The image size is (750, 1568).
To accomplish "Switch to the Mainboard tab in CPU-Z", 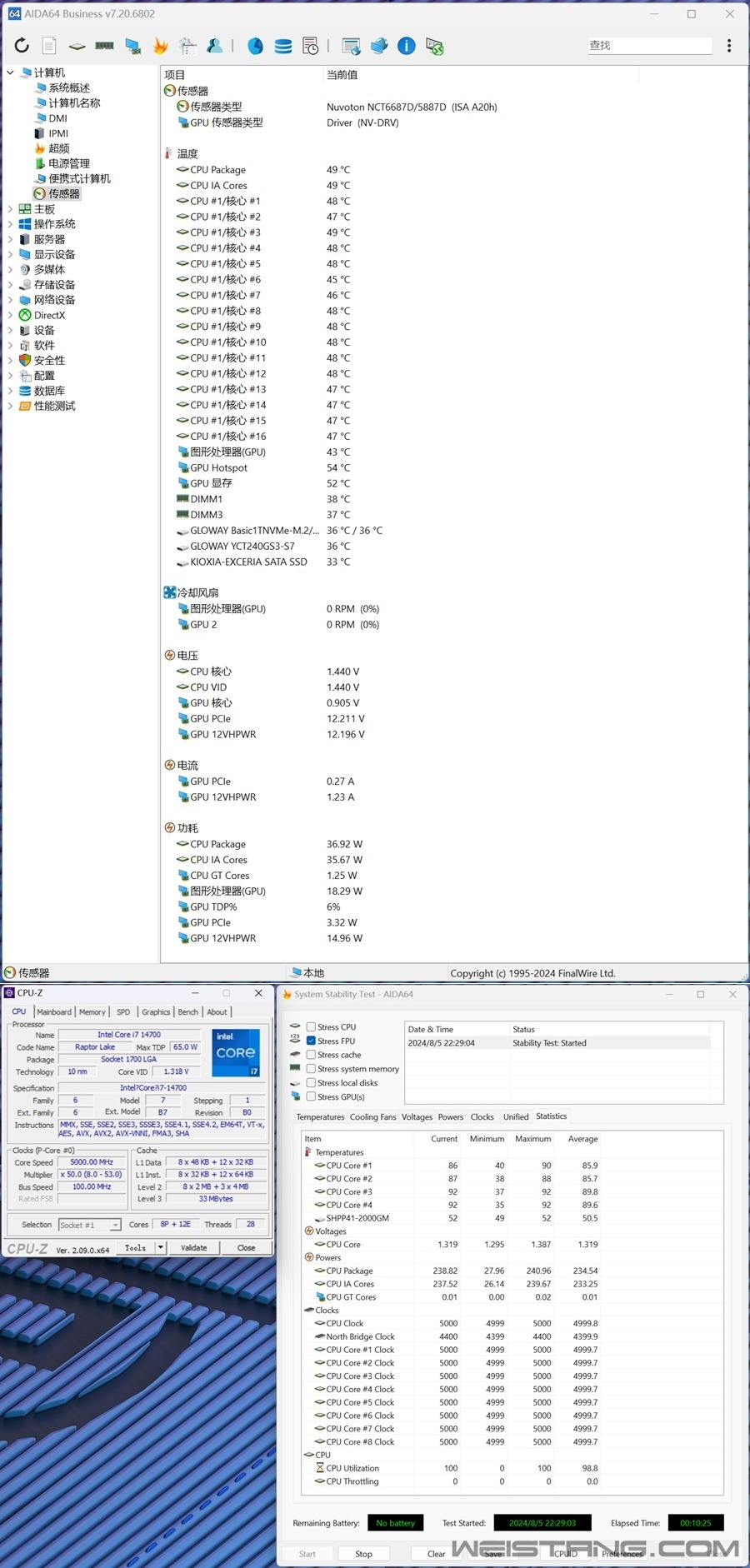I will [x=54, y=1011].
